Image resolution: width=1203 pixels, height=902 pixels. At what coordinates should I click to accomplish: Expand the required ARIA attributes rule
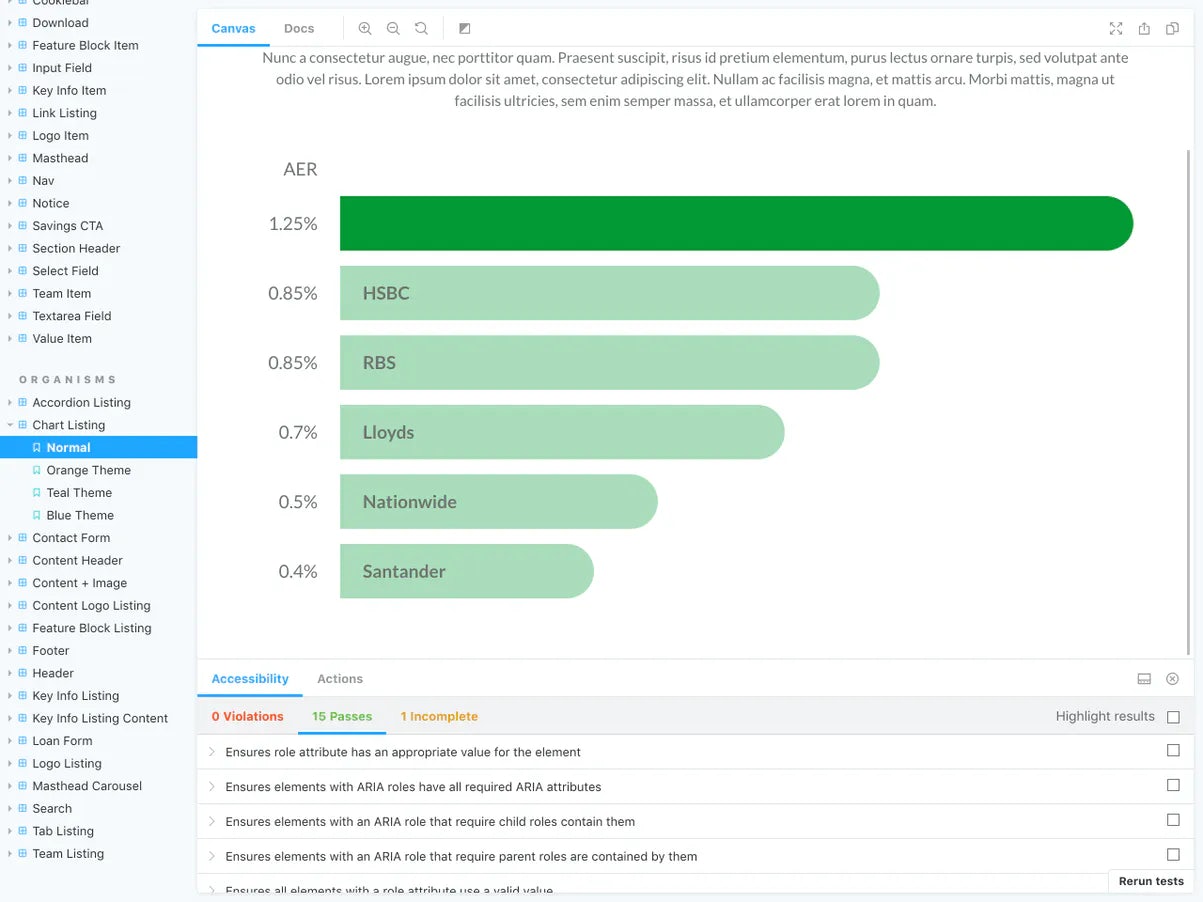tap(212, 787)
